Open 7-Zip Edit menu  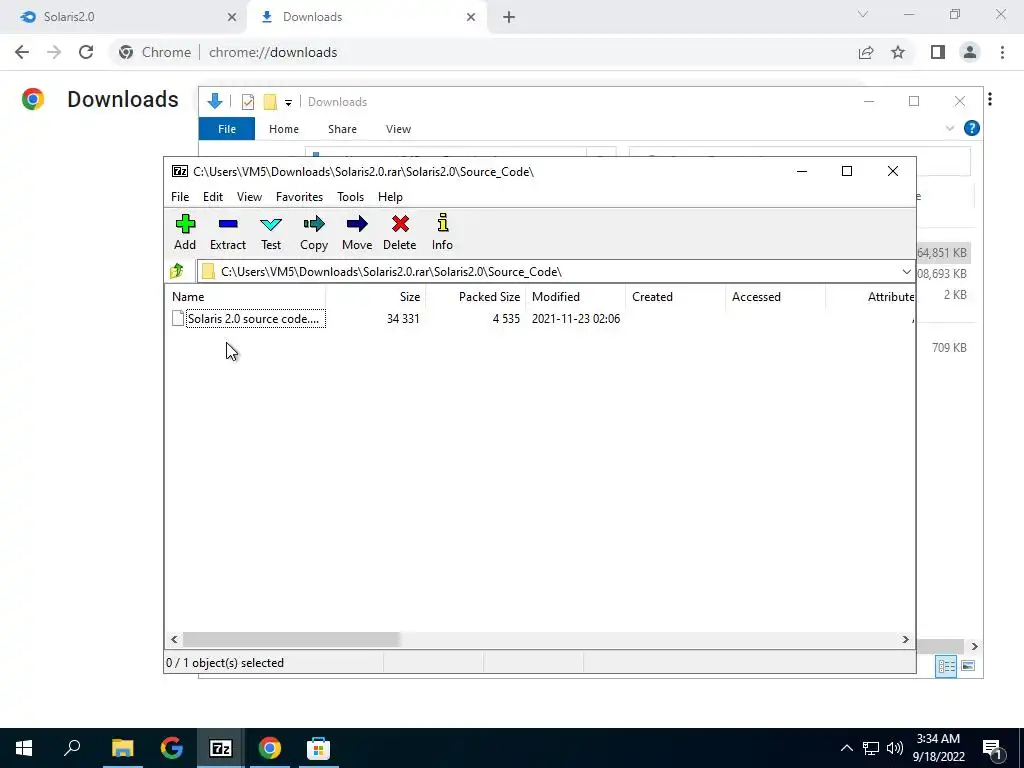(x=213, y=197)
